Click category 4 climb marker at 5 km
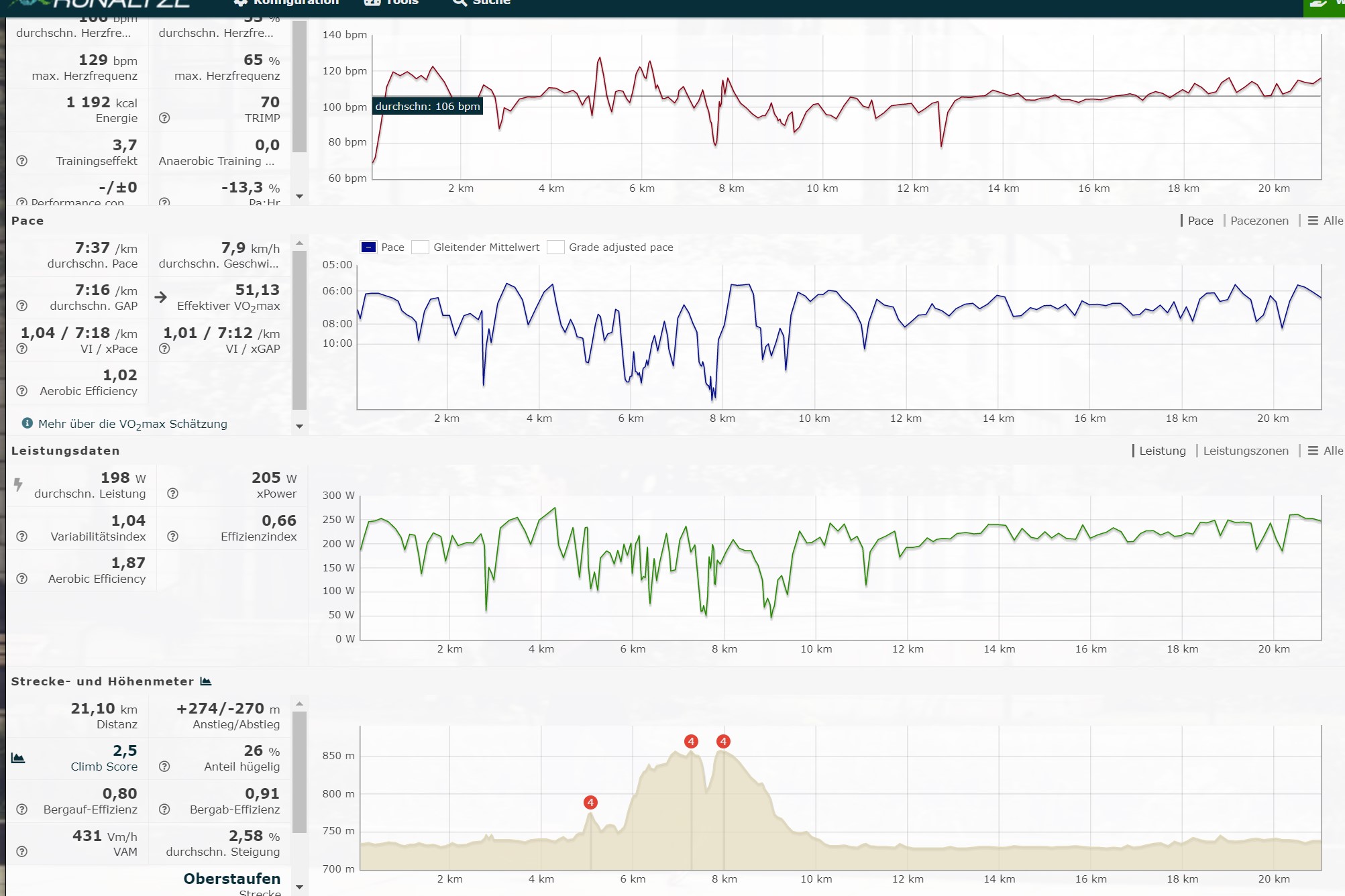Image resolution: width=1345 pixels, height=896 pixels. [590, 803]
